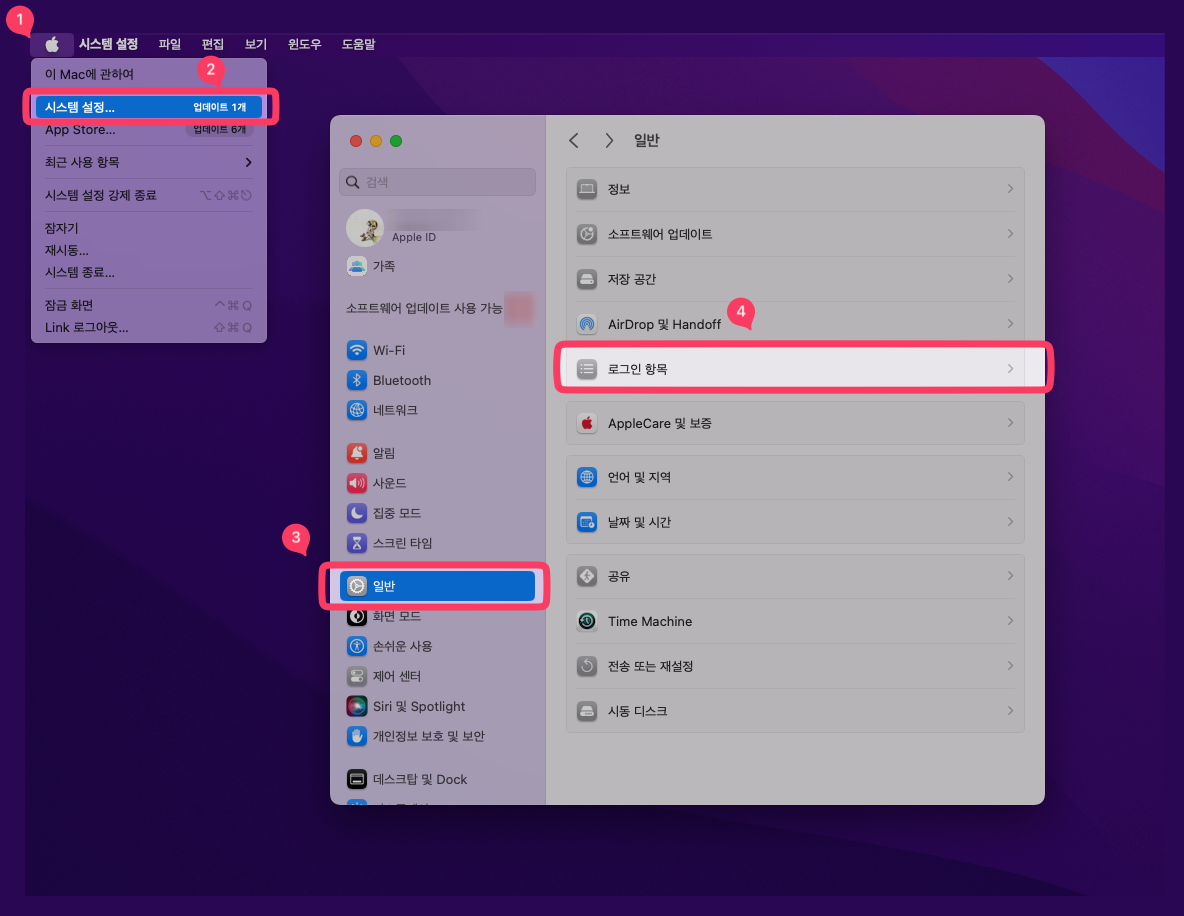1184x916 pixels.
Task: Click the 화면 모드 icon
Action: point(356,616)
